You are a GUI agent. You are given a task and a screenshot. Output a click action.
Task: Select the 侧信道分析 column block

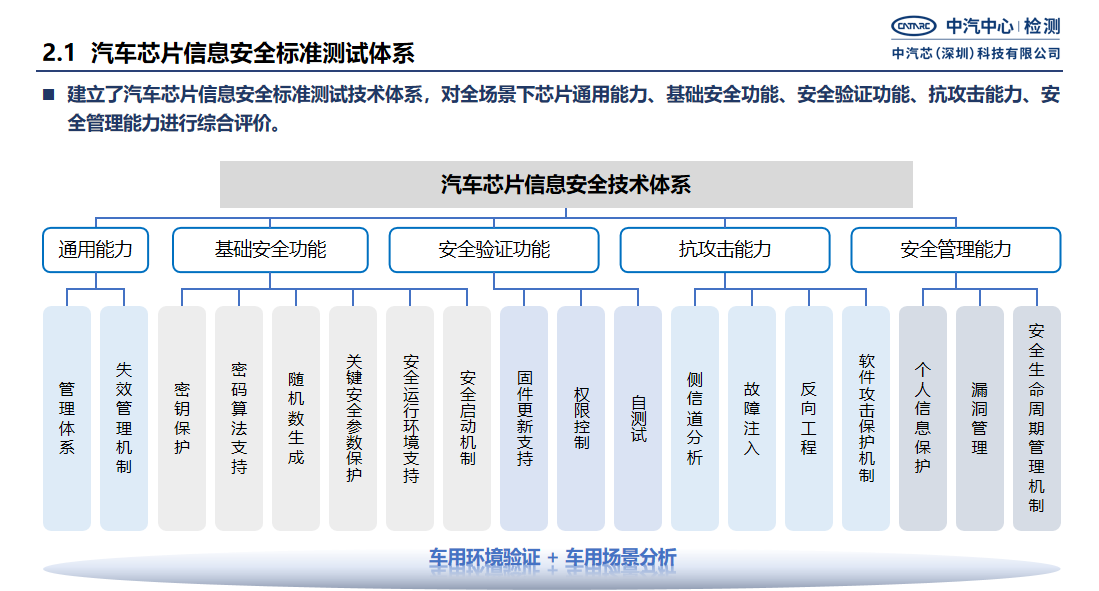[x=695, y=418]
